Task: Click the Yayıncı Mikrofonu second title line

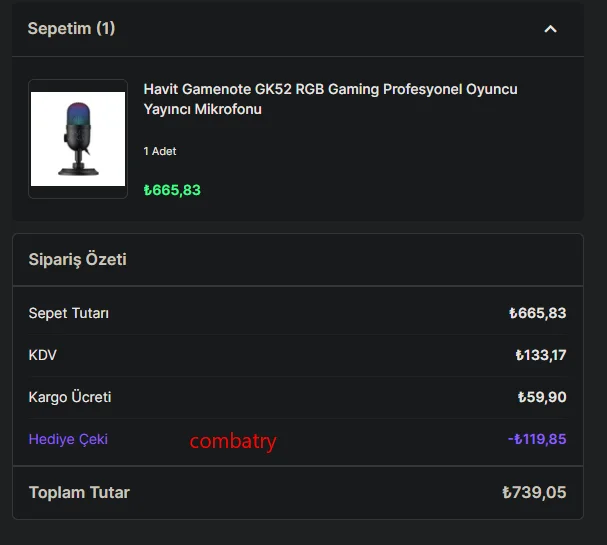Action: [202, 109]
